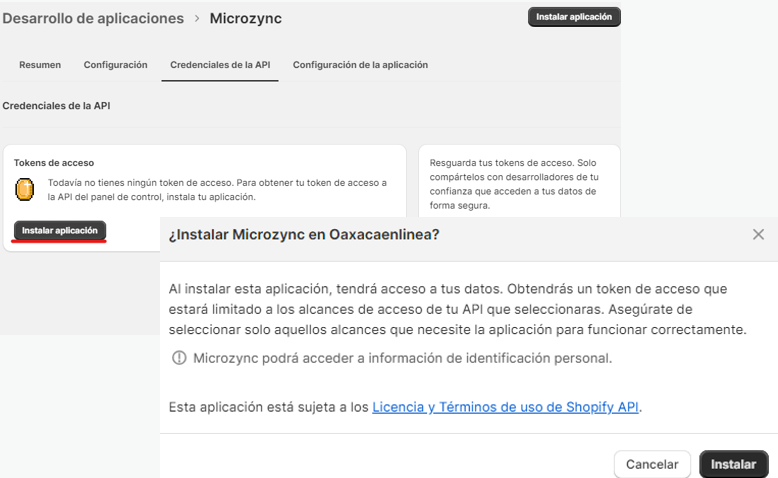Click Instalar aplicación in Tokens de acceso card
The width and height of the screenshot is (778, 478).
pos(60,230)
